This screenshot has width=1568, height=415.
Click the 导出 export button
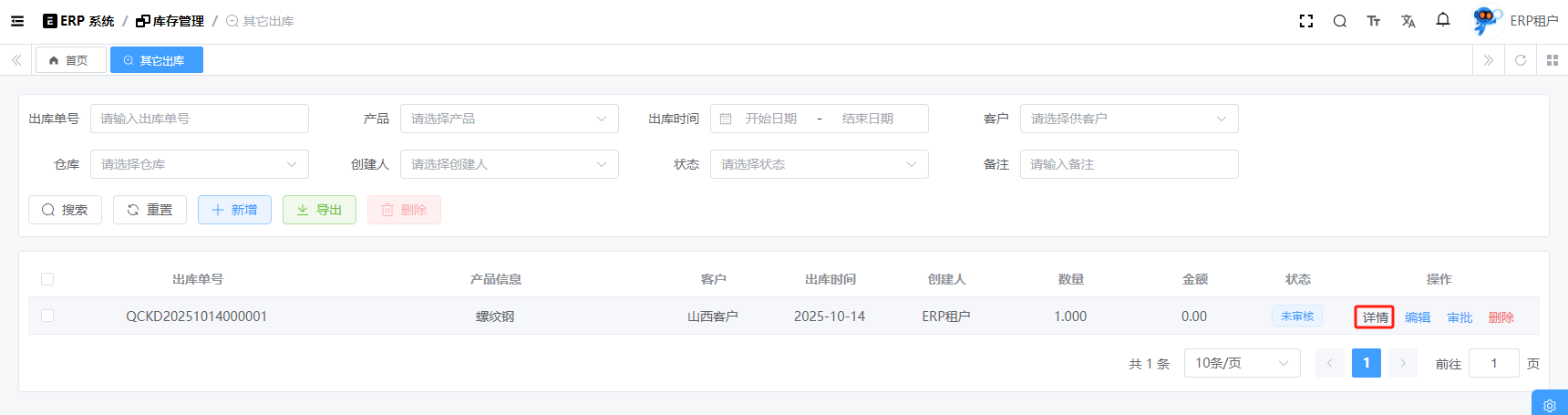[319, 210]
